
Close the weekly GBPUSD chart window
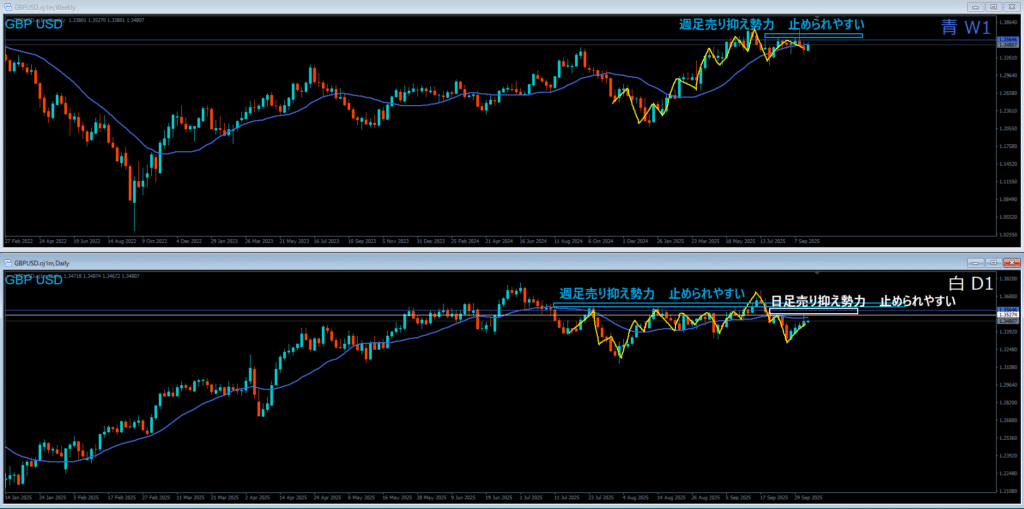[1012, 7]
